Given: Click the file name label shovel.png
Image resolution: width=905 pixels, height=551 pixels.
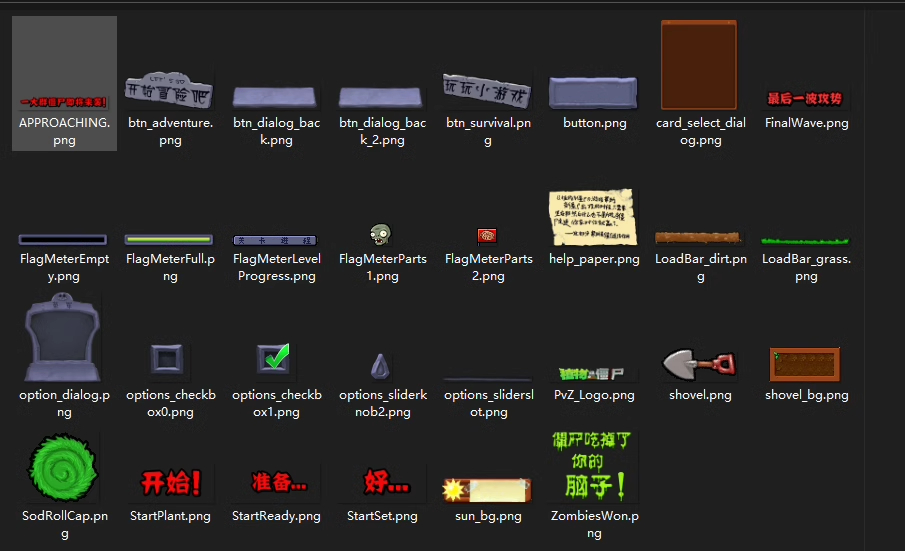Looking at the screenshot, I should pyautogui.click(x=700, y=395).
